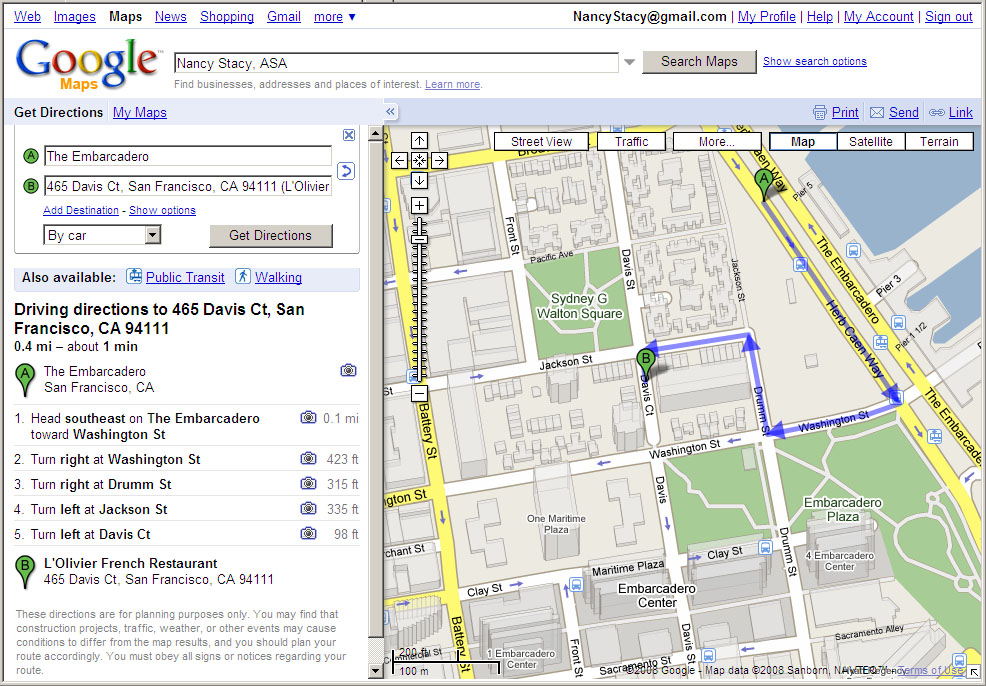
Task: Close the directions form with X
Action: tap(349, 135)
